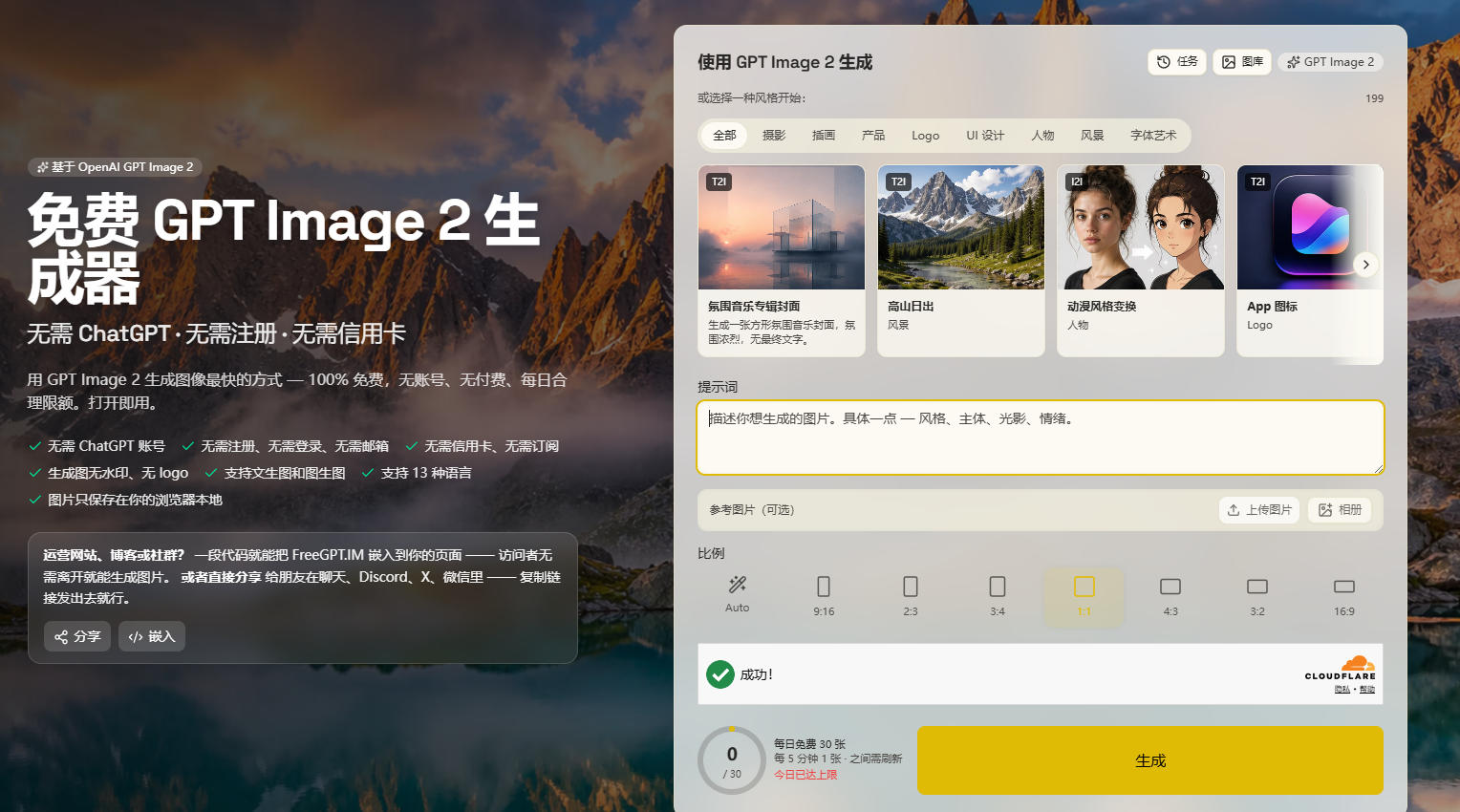Click the style count 199

(x=1374, y=98)
